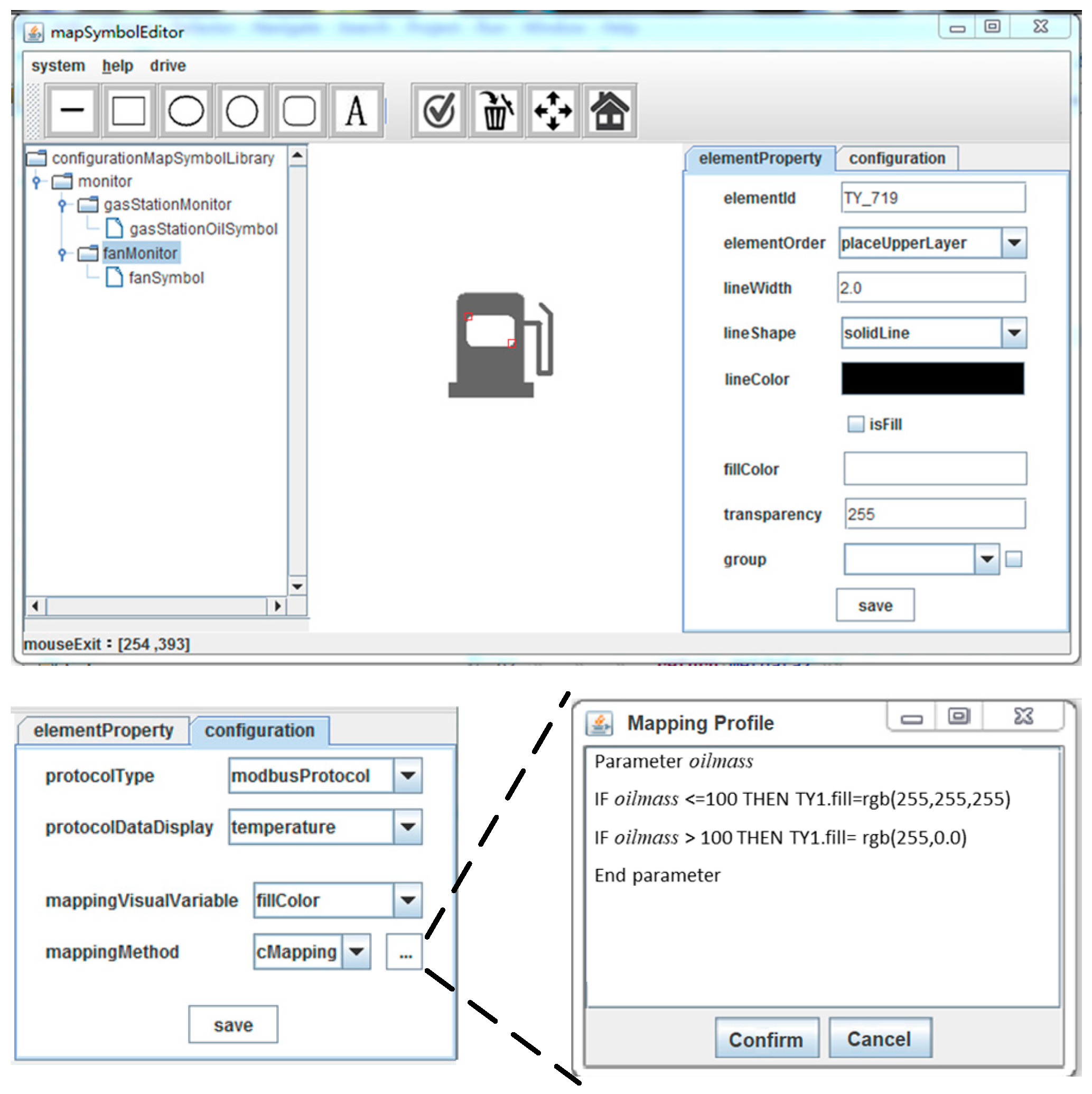Tick the checkbox beside group dropdown

coord(1013,560)
